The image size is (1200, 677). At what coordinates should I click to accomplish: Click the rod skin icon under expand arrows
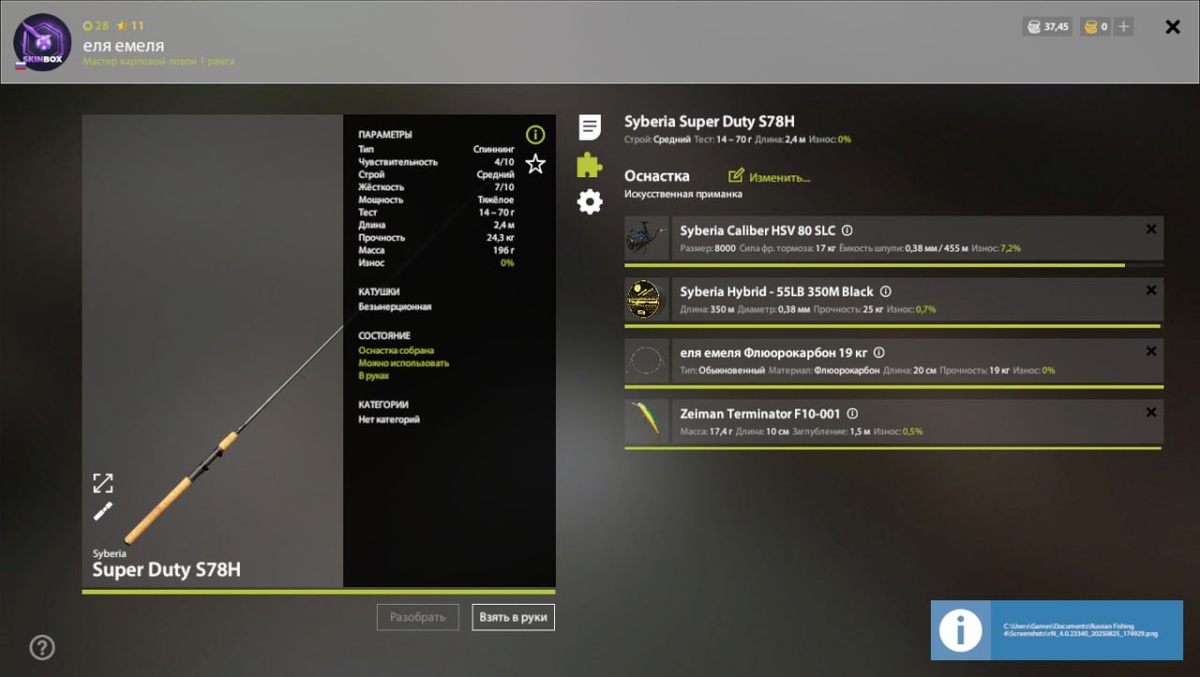tap(103, 511)
